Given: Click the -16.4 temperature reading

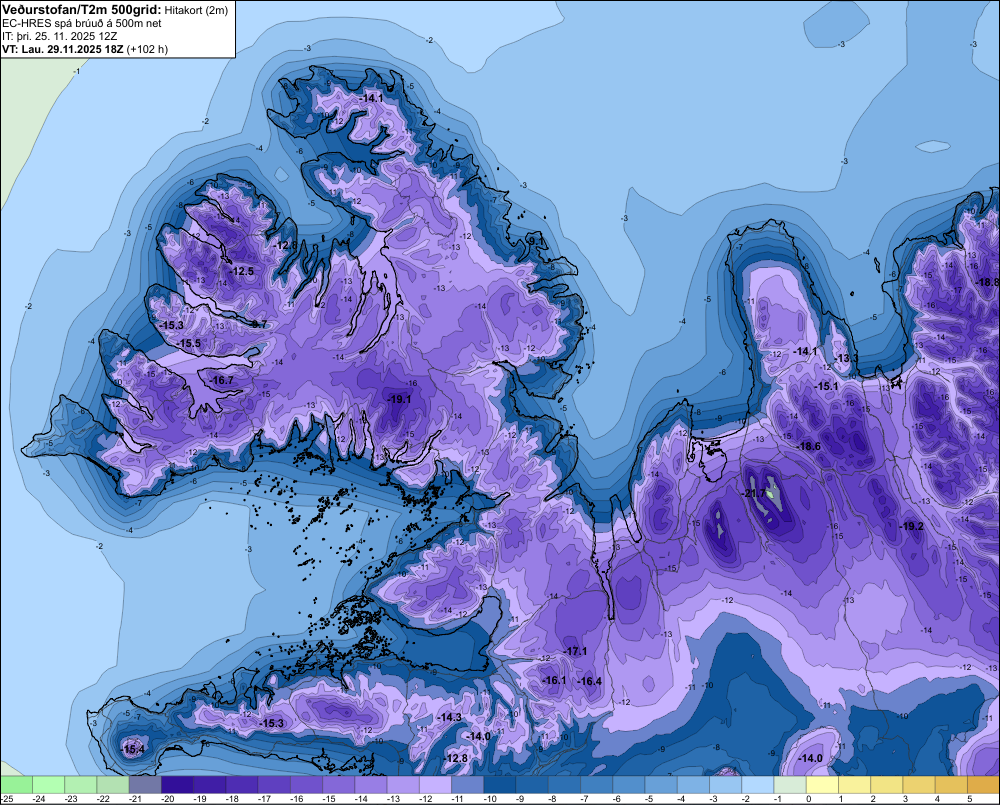Looking at the screenshot, I should 589,681.
